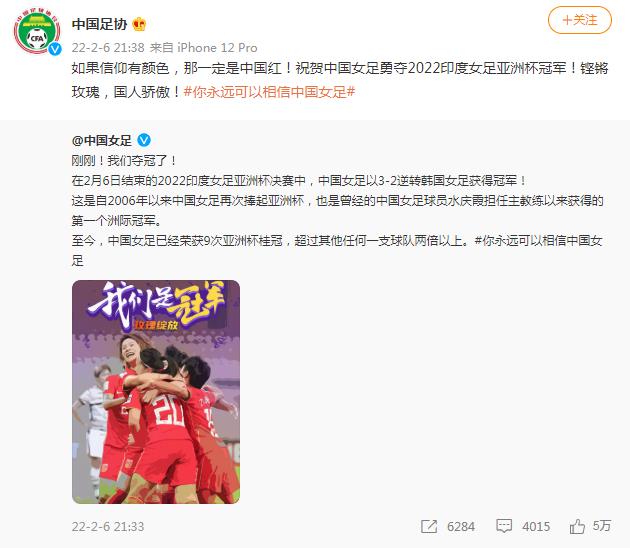Click the 22-2-6 21:33 original post timestamp
This screenshot has height=548, width=630.
click(108, 526)
